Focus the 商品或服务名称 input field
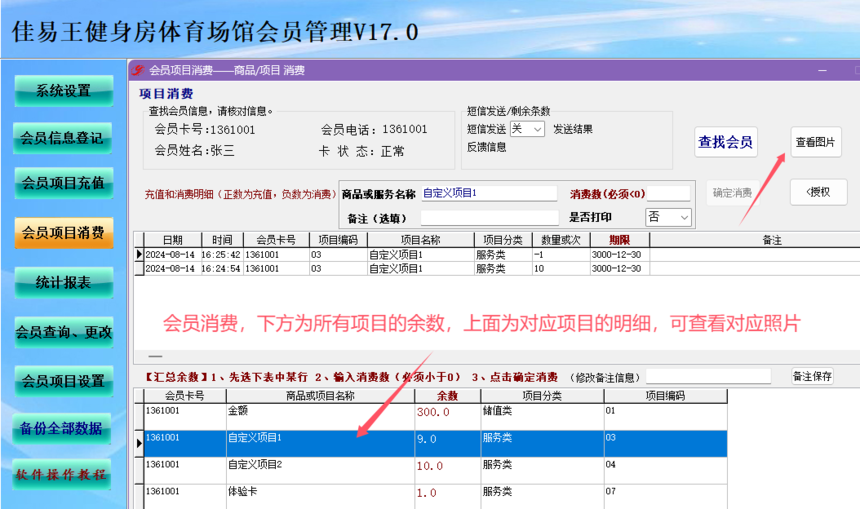 (x=489, y=193)
